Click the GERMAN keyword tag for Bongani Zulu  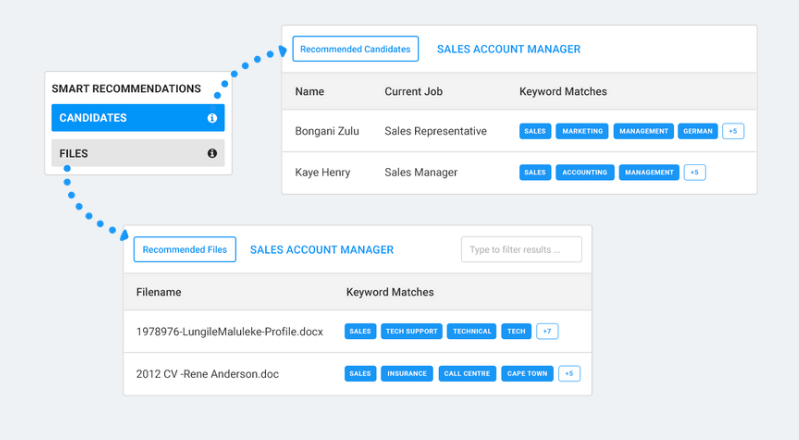tap(697, 131)
